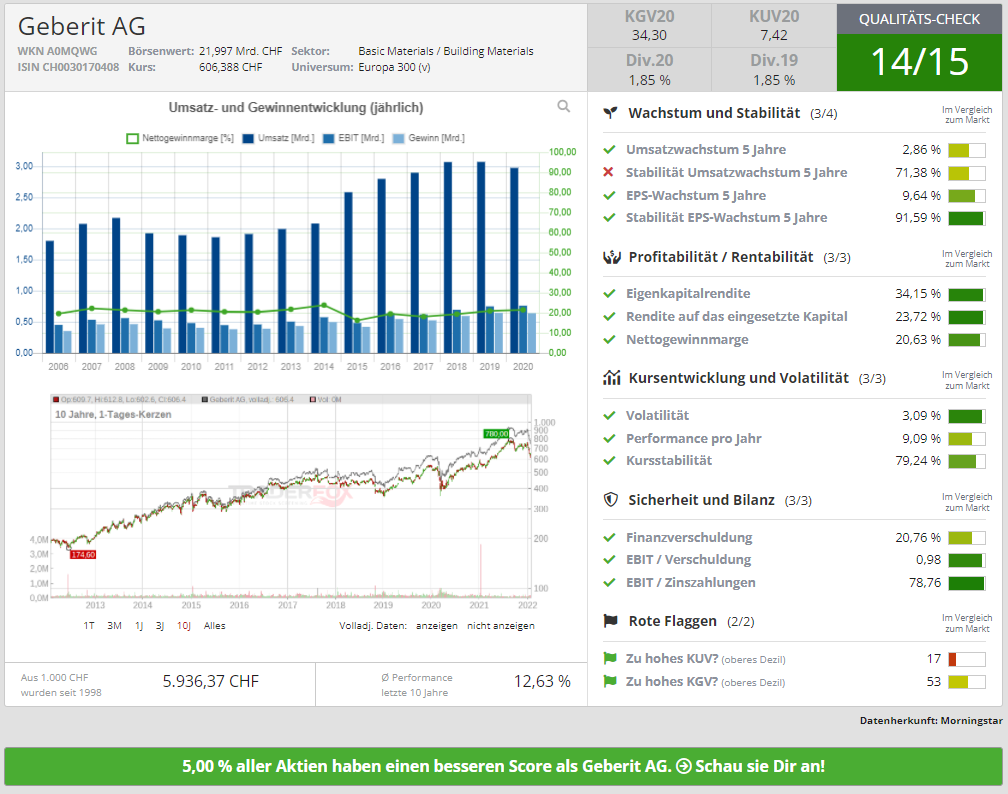The image size is (1008, 794).
Task: Click the 2018 Umsatz bar in chart
Action: click(448, 257)
